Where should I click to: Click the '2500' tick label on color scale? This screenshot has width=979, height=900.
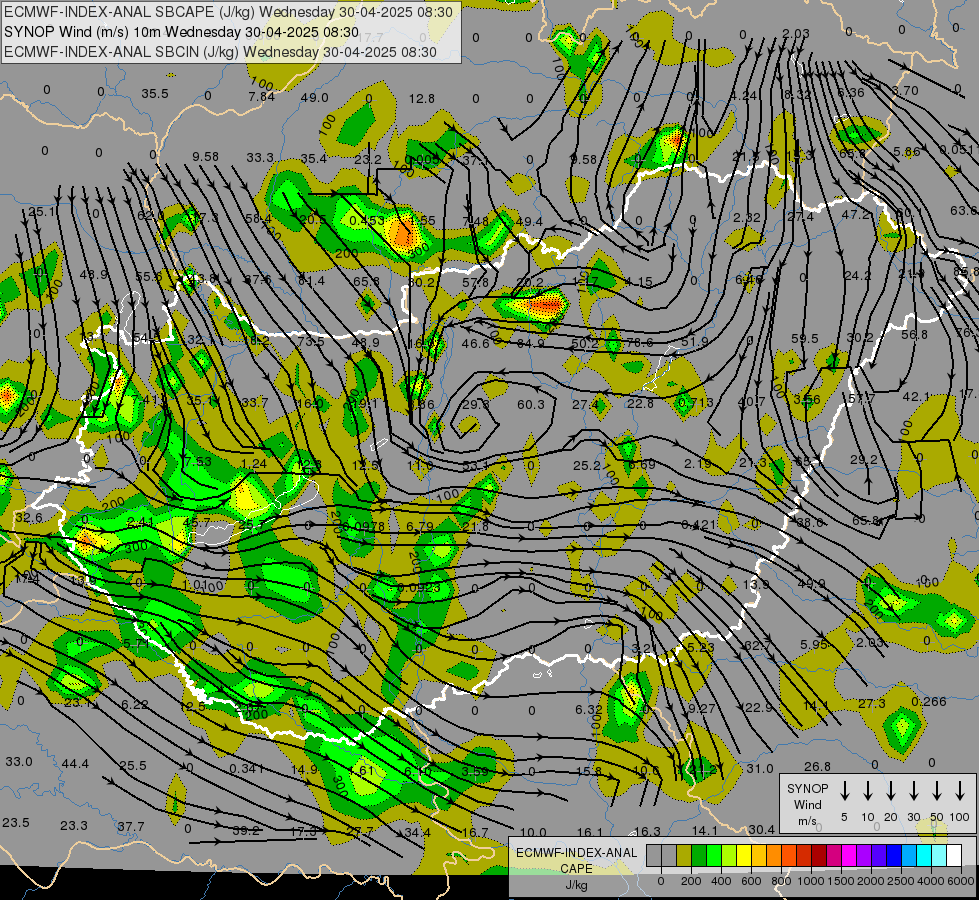point(901,881)
